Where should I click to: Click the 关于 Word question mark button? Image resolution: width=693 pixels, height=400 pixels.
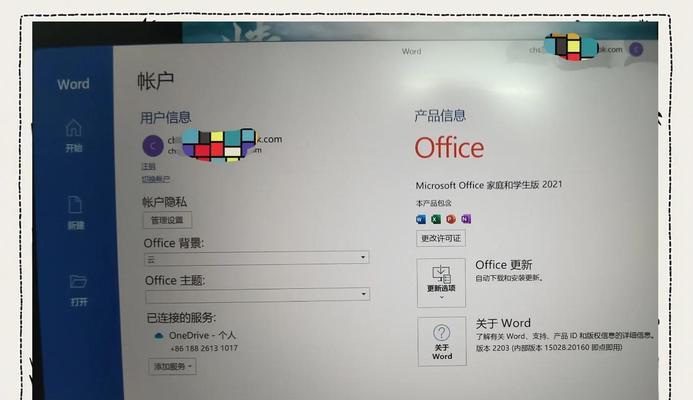click(x=442, y=341)
